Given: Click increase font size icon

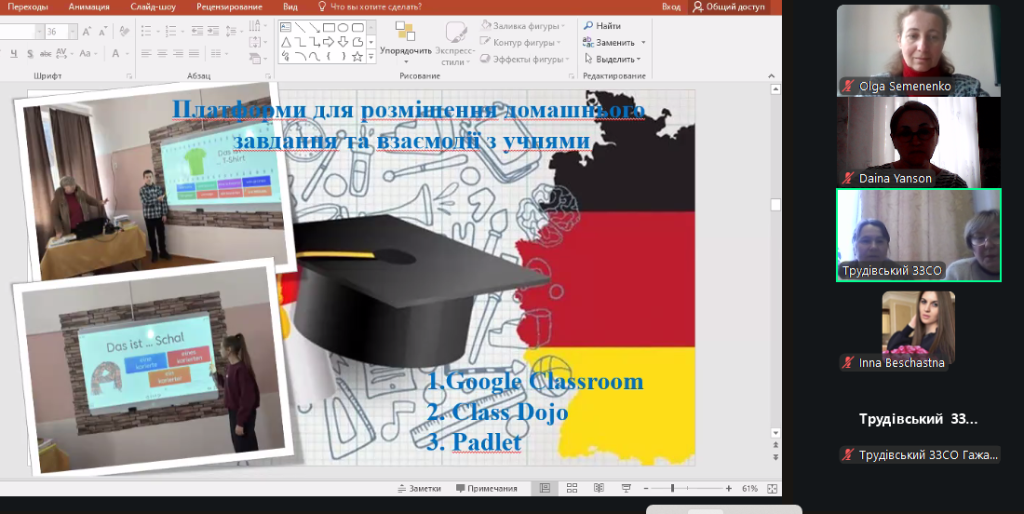Looking at the screenshot, I should tap(85, 32).
